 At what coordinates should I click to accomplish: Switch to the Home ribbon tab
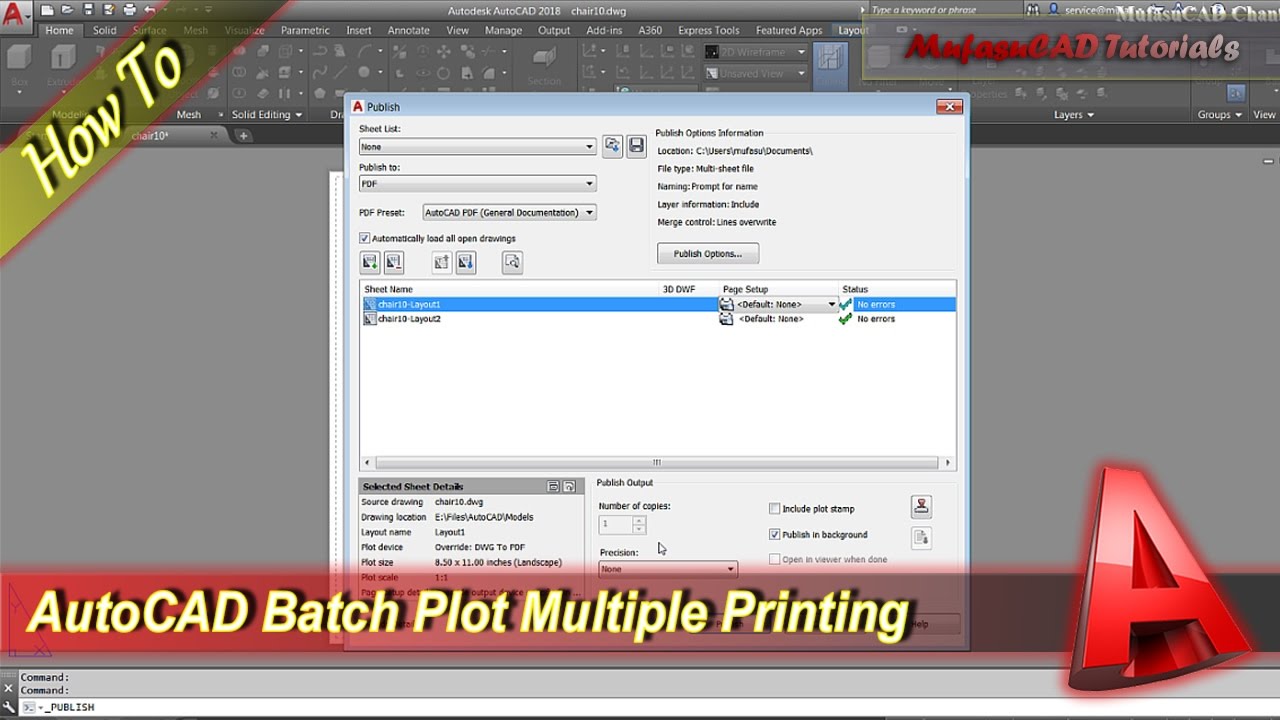click(x=59, y=30)
